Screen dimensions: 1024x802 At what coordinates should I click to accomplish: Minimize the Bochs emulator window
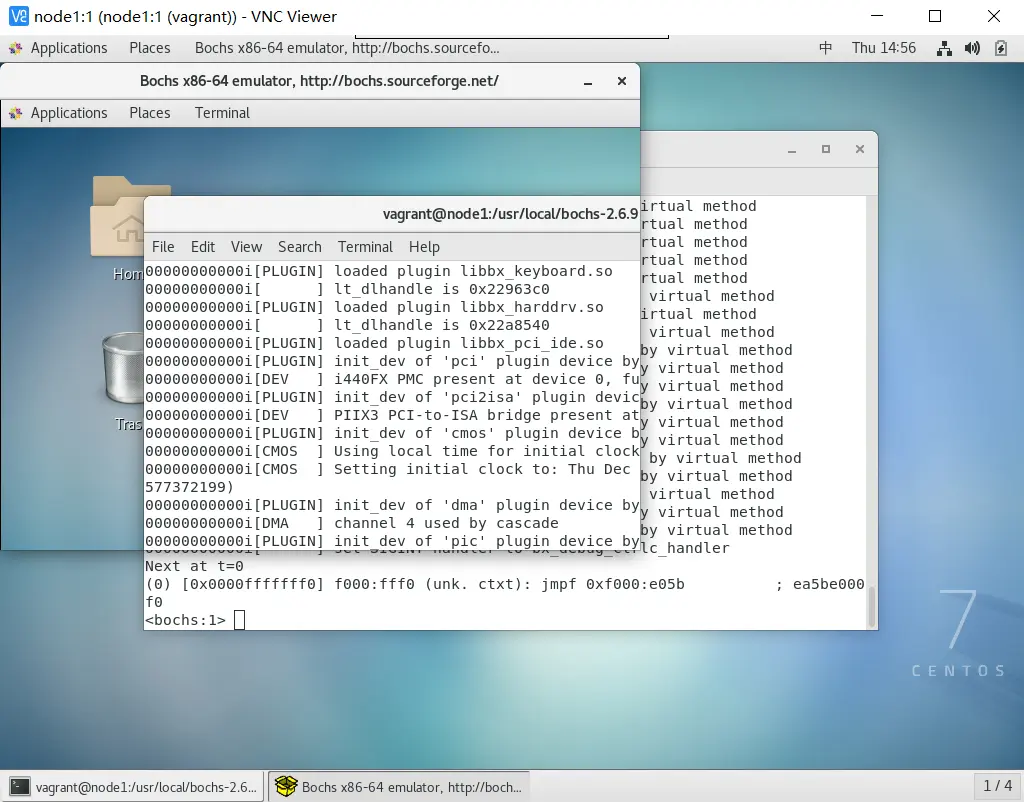click(588, 82)
